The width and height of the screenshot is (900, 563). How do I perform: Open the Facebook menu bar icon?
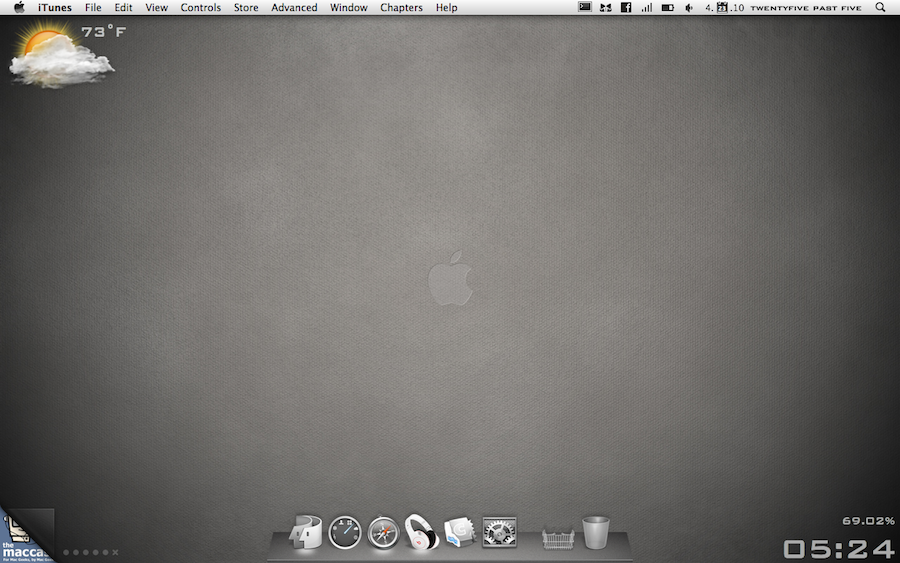point(626,7)
